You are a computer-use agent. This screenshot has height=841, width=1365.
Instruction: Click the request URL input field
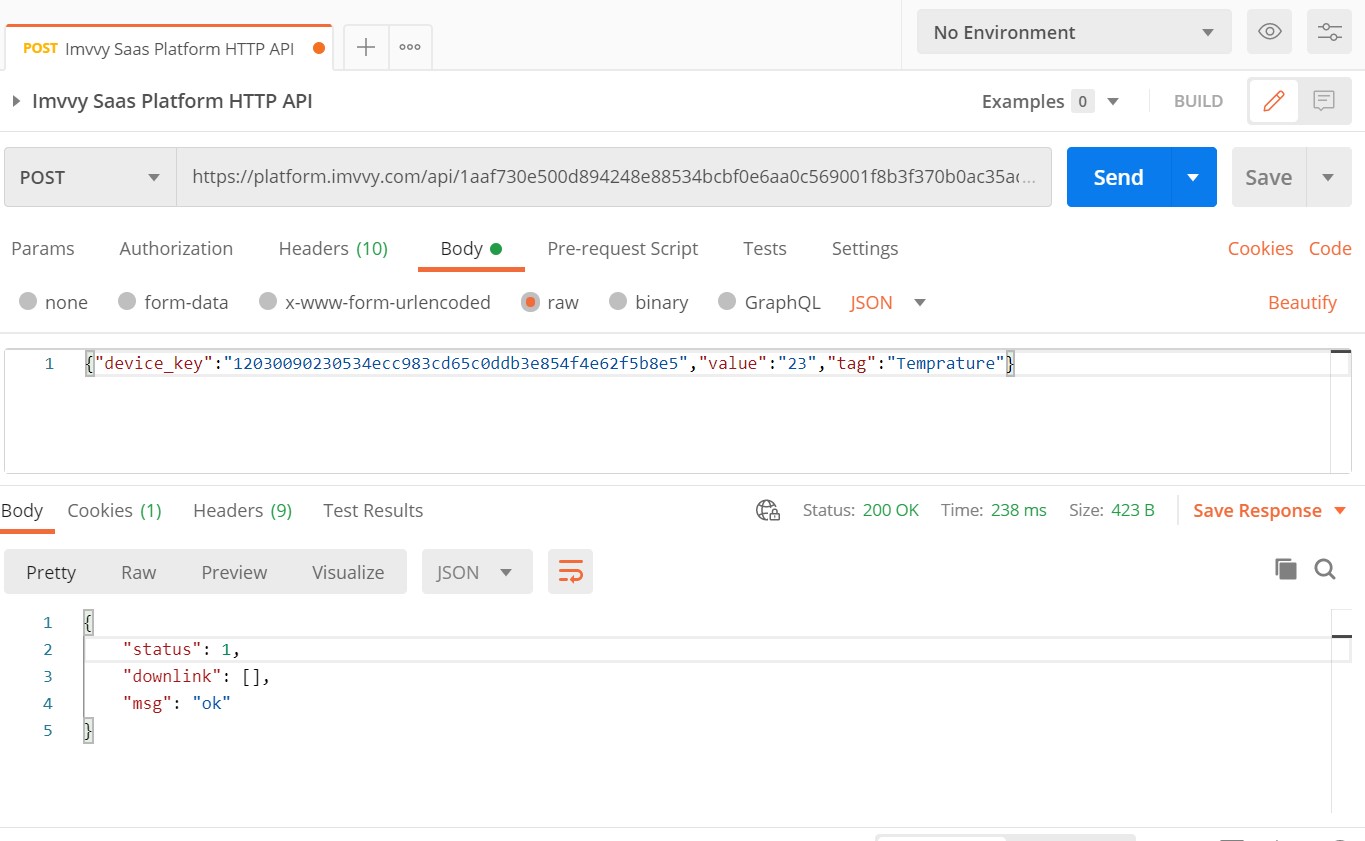click(613, 177)
